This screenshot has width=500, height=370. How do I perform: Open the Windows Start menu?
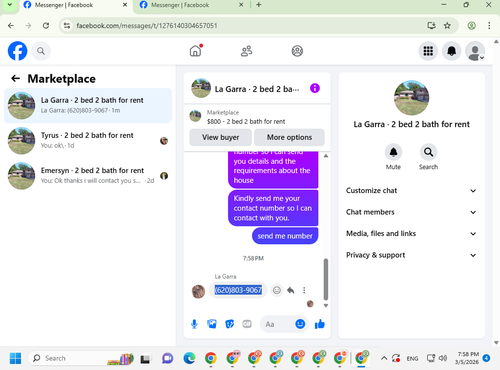(x=15, y=358)
